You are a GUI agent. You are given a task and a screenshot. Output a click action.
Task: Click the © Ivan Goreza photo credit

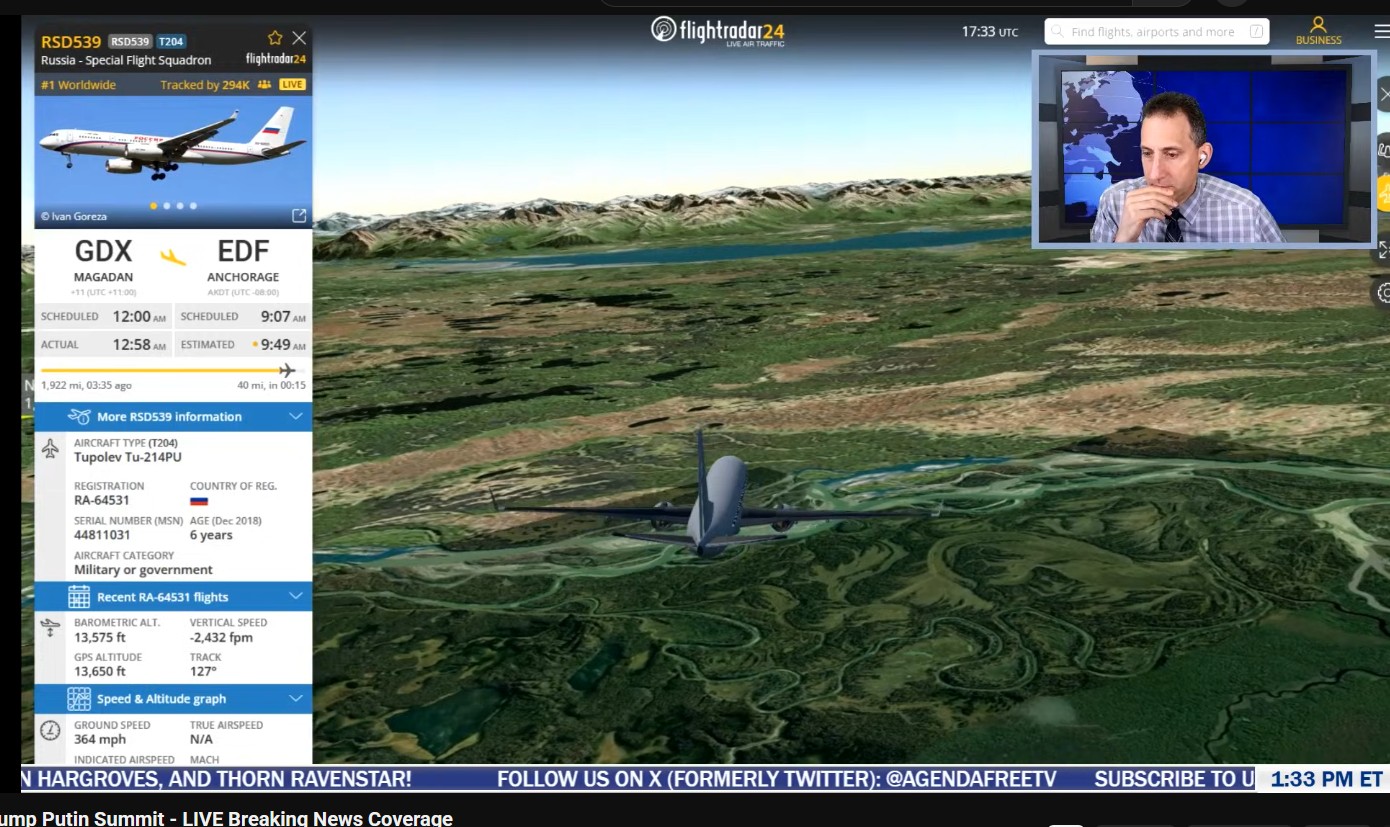pos(74,216)
